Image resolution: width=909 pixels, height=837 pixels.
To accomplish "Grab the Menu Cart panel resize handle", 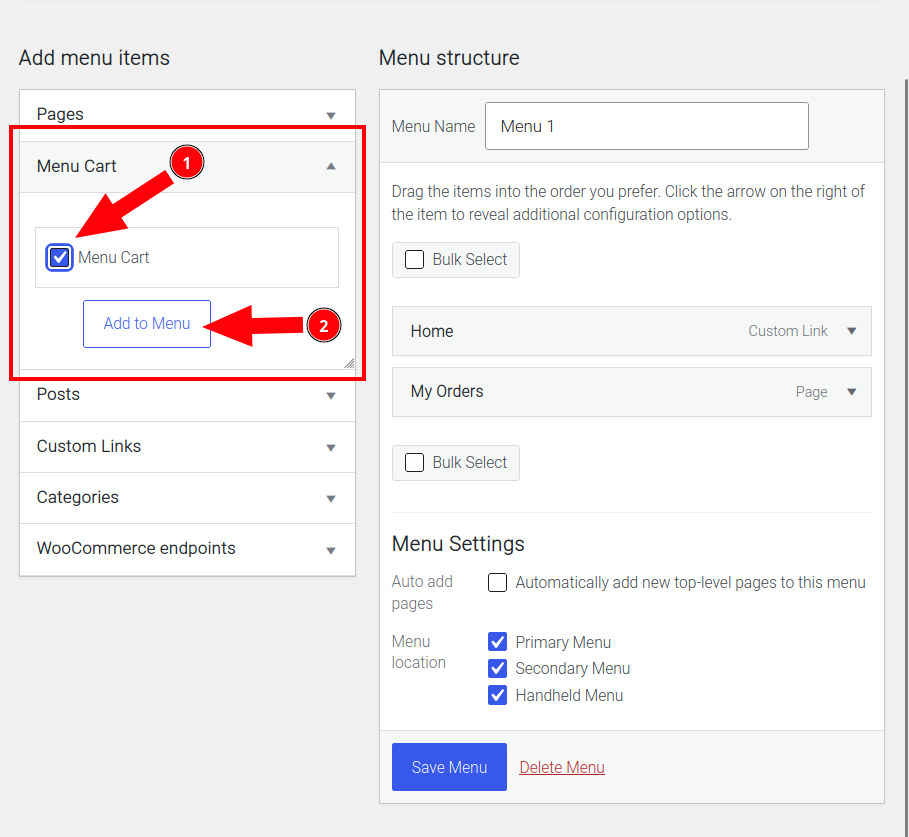I will click(349, 363).
